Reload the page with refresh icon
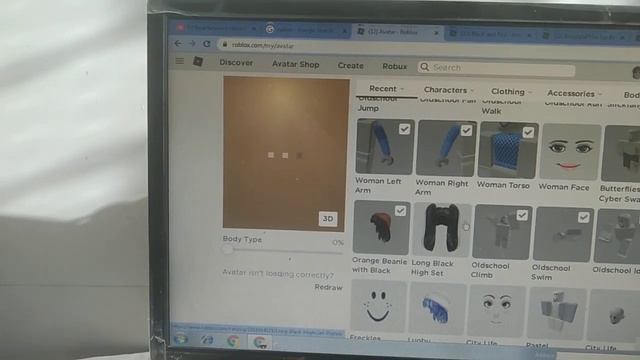The height and width of the screenshot is (360, 640). pos(207,44)
